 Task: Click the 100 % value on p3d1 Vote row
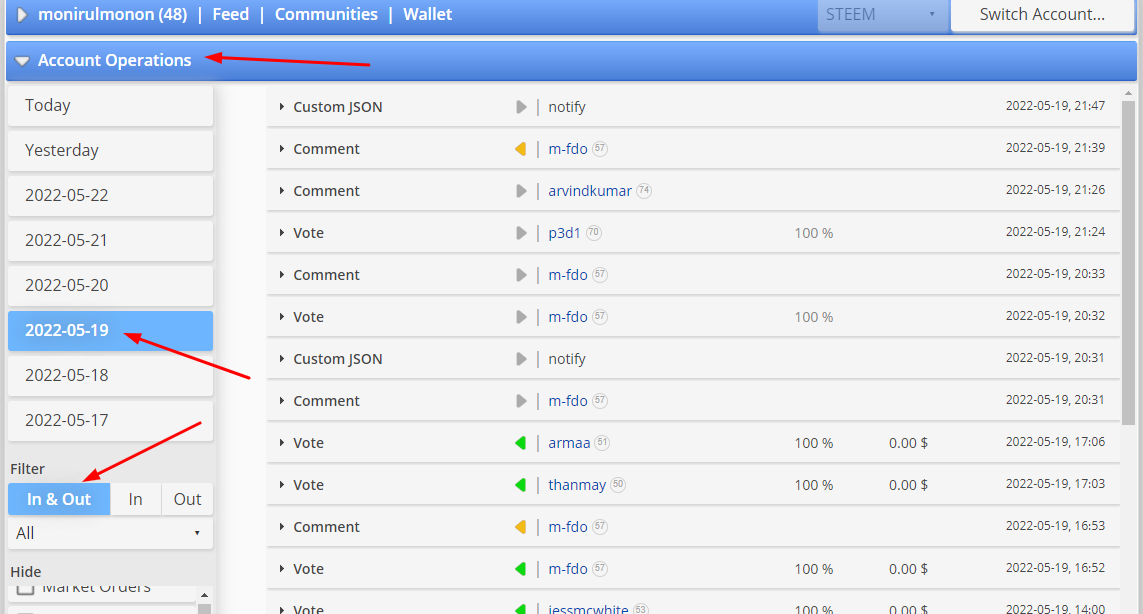(814, 233)
